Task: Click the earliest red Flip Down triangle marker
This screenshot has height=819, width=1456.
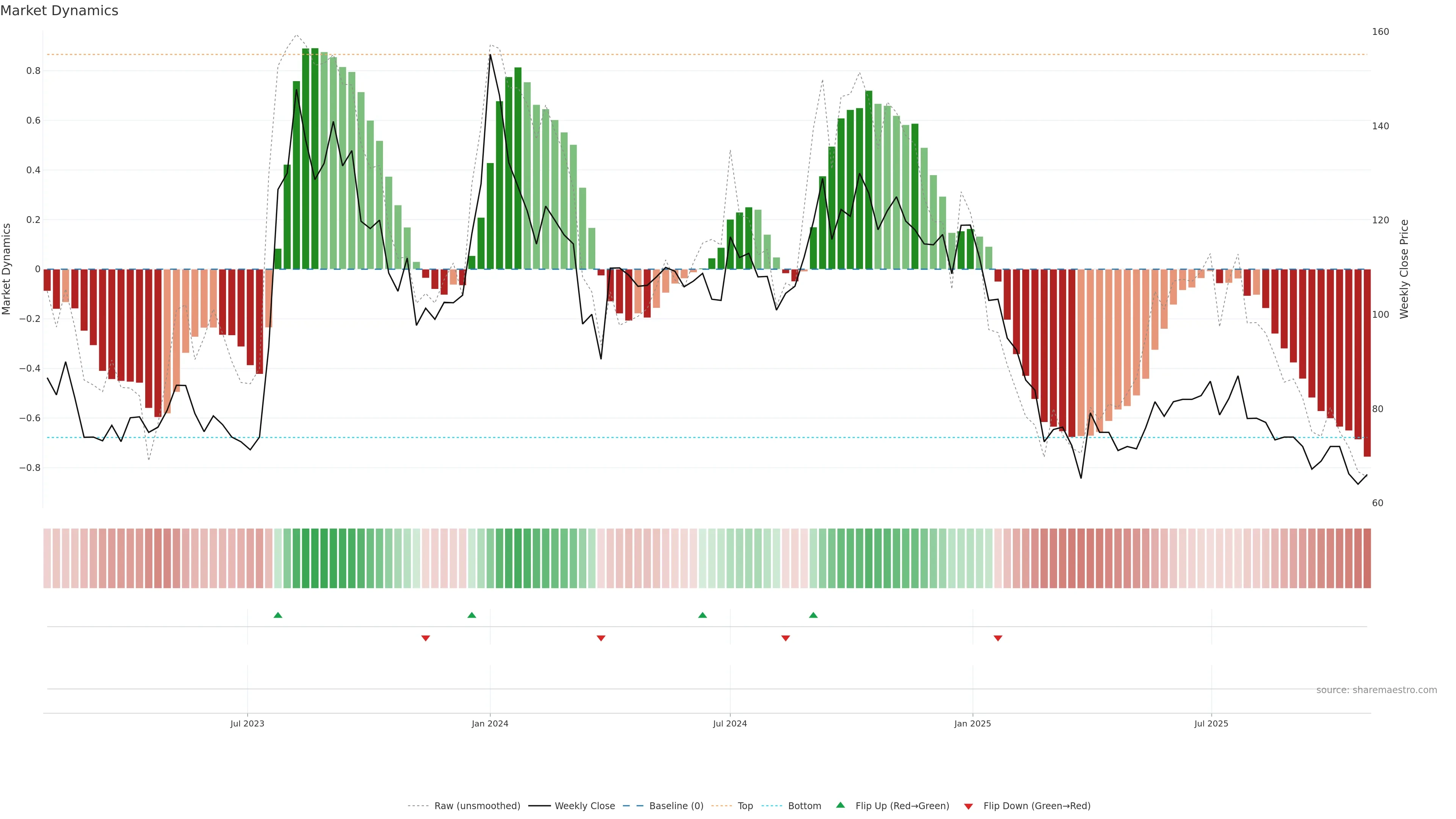Action: click(x=425, y=638)
